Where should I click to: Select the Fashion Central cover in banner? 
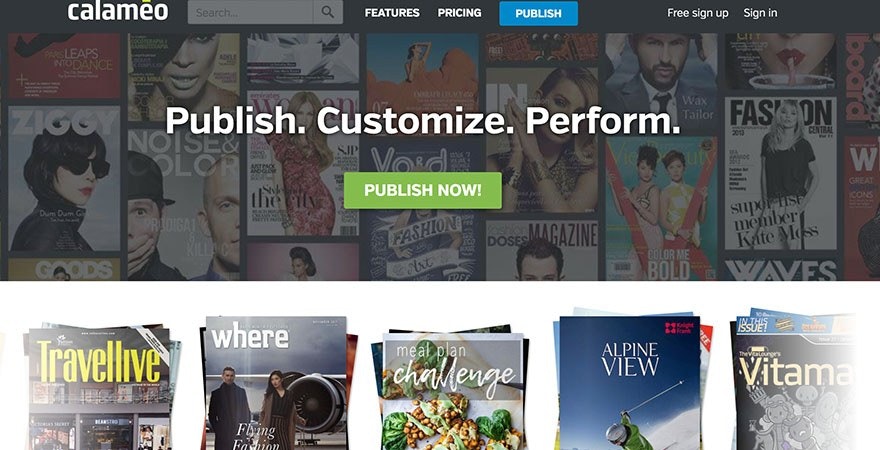(x=780, y=173)
